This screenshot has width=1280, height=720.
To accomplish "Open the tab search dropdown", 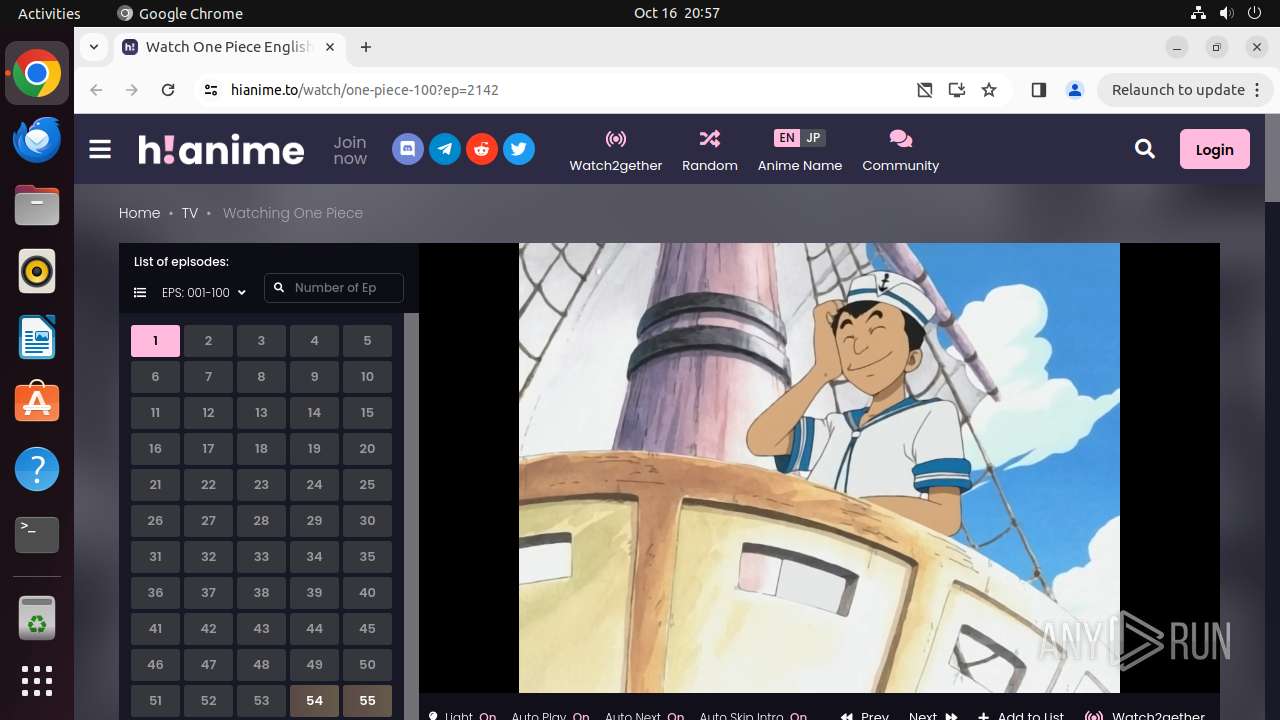I will point(93,47).
